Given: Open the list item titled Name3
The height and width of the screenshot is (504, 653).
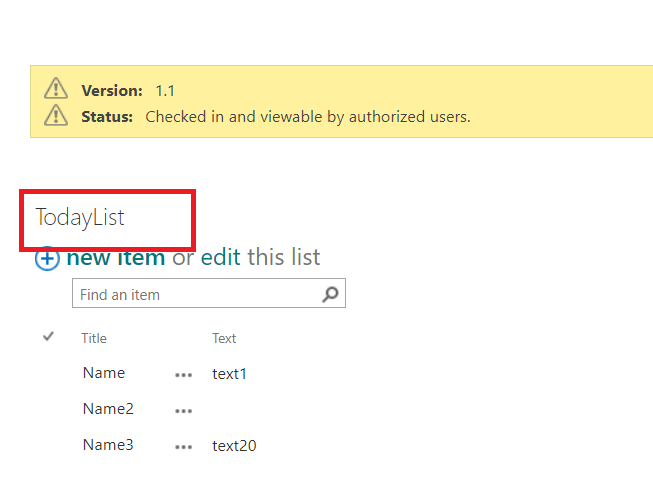Looking at the screenshot, I should 108,445.
